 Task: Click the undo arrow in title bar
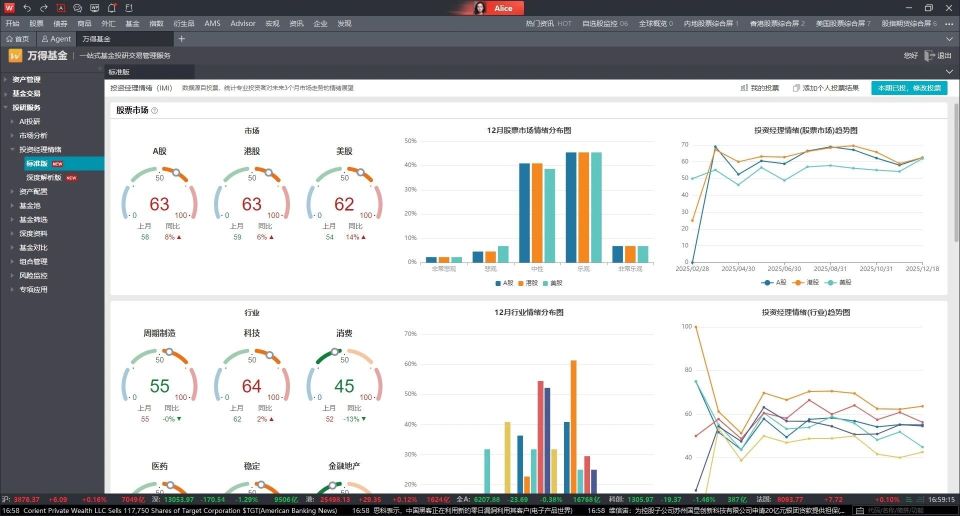[x=27, y=8]
